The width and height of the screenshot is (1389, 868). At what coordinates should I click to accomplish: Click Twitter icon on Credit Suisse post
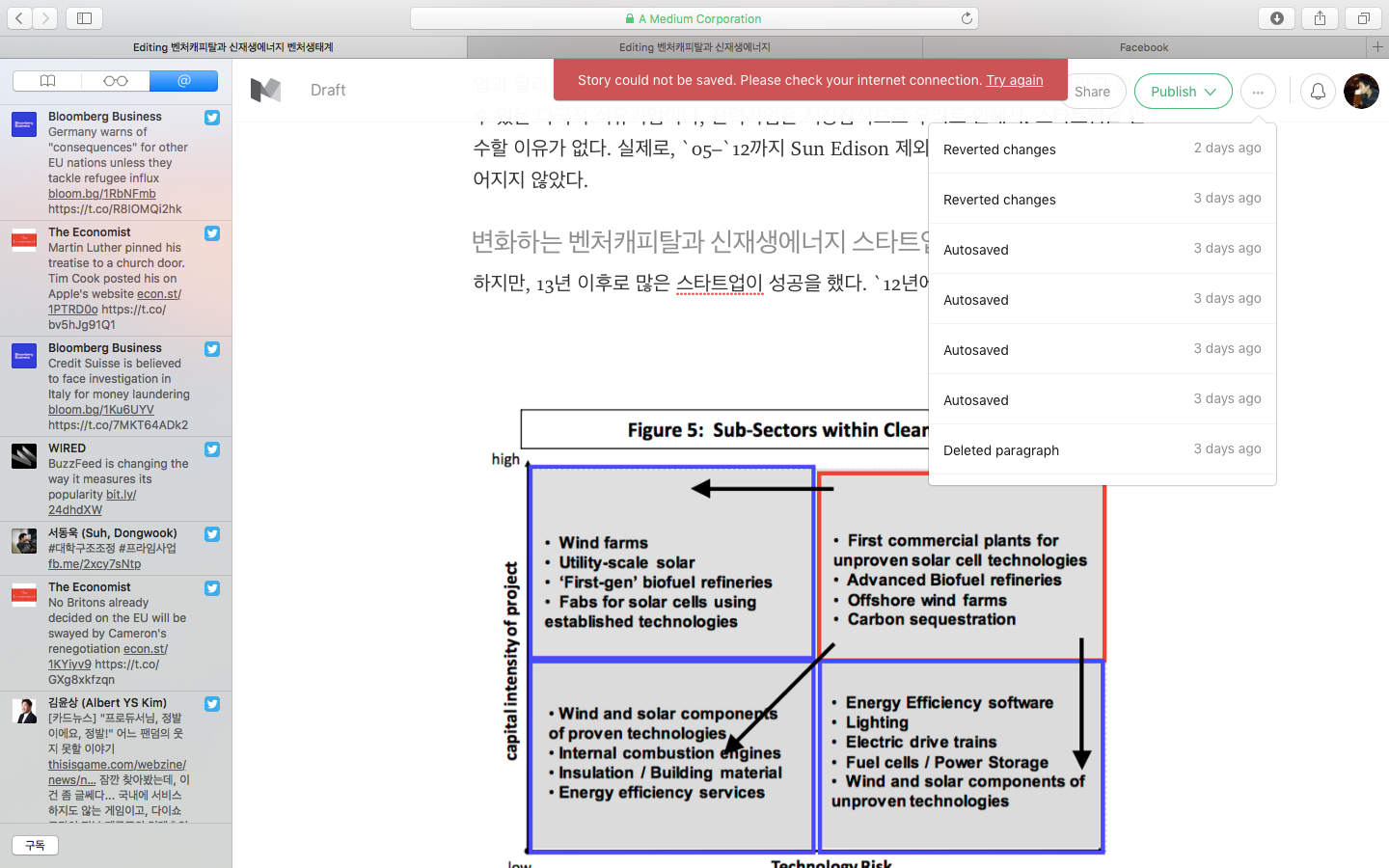(212, 349)
